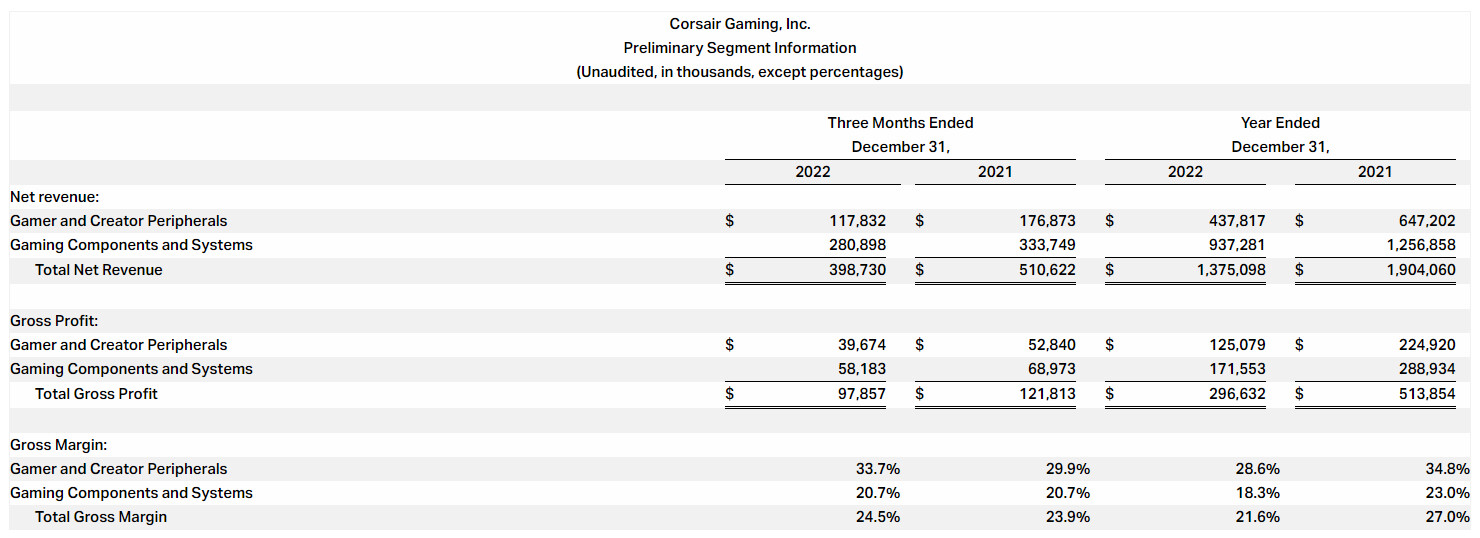Image resolution: width=1480 pixels, height=538 pixels.
Task: Select the value 437,817
Action: [x=1235, y=221]
